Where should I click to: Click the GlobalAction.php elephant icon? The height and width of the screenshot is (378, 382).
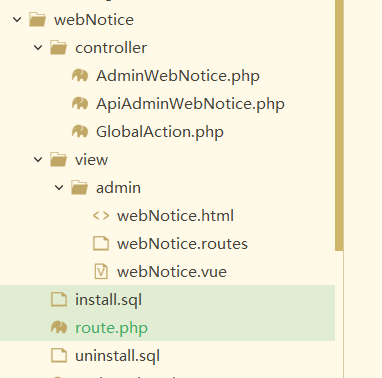point(80,131)
